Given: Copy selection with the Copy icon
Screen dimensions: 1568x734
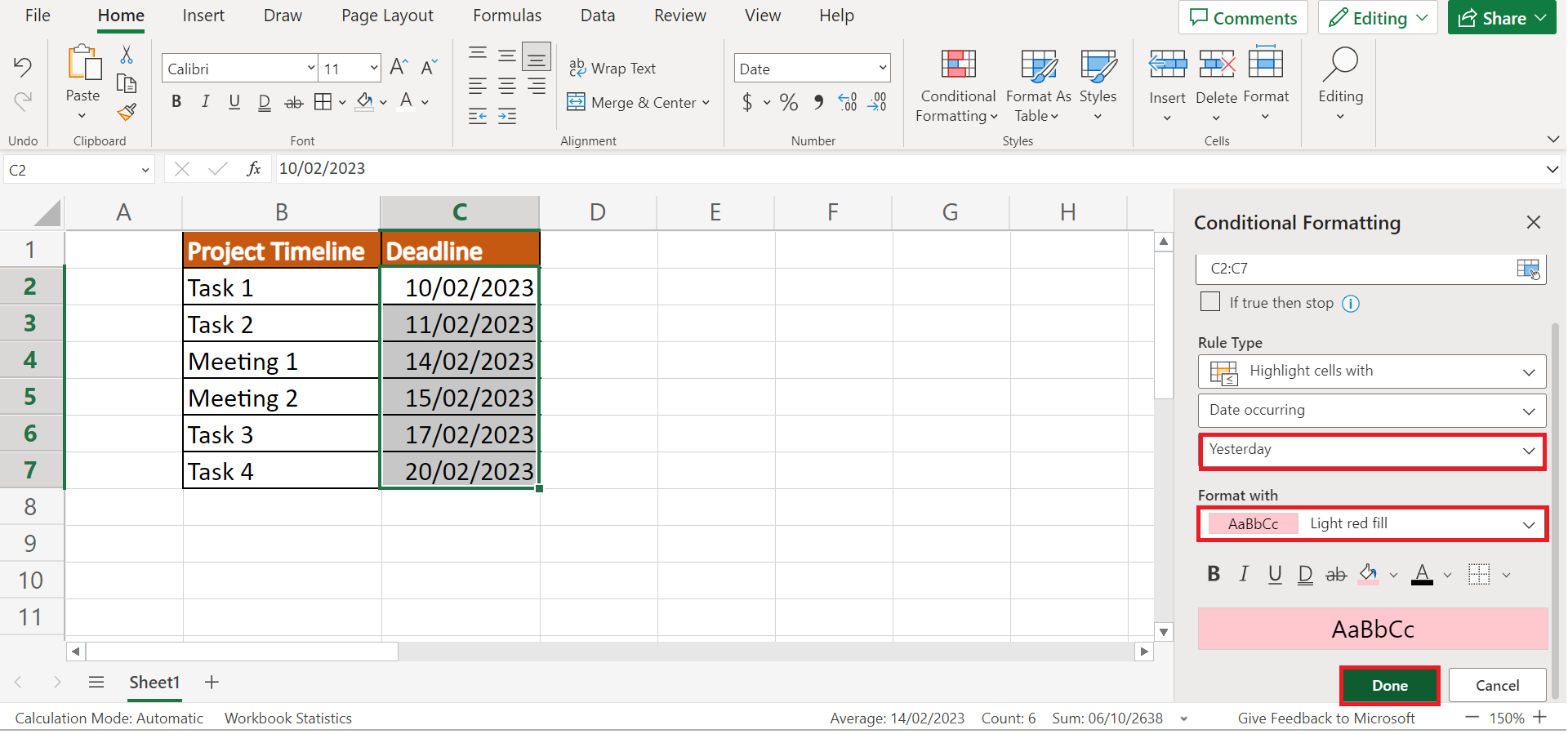Looking at the screenshot, I should 127,83.
